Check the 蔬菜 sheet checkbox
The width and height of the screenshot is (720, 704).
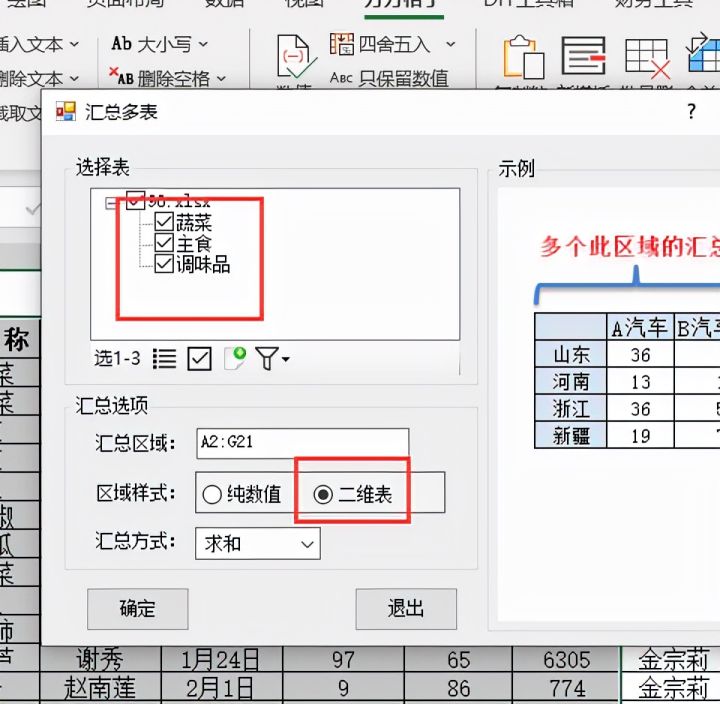[164, 222]
